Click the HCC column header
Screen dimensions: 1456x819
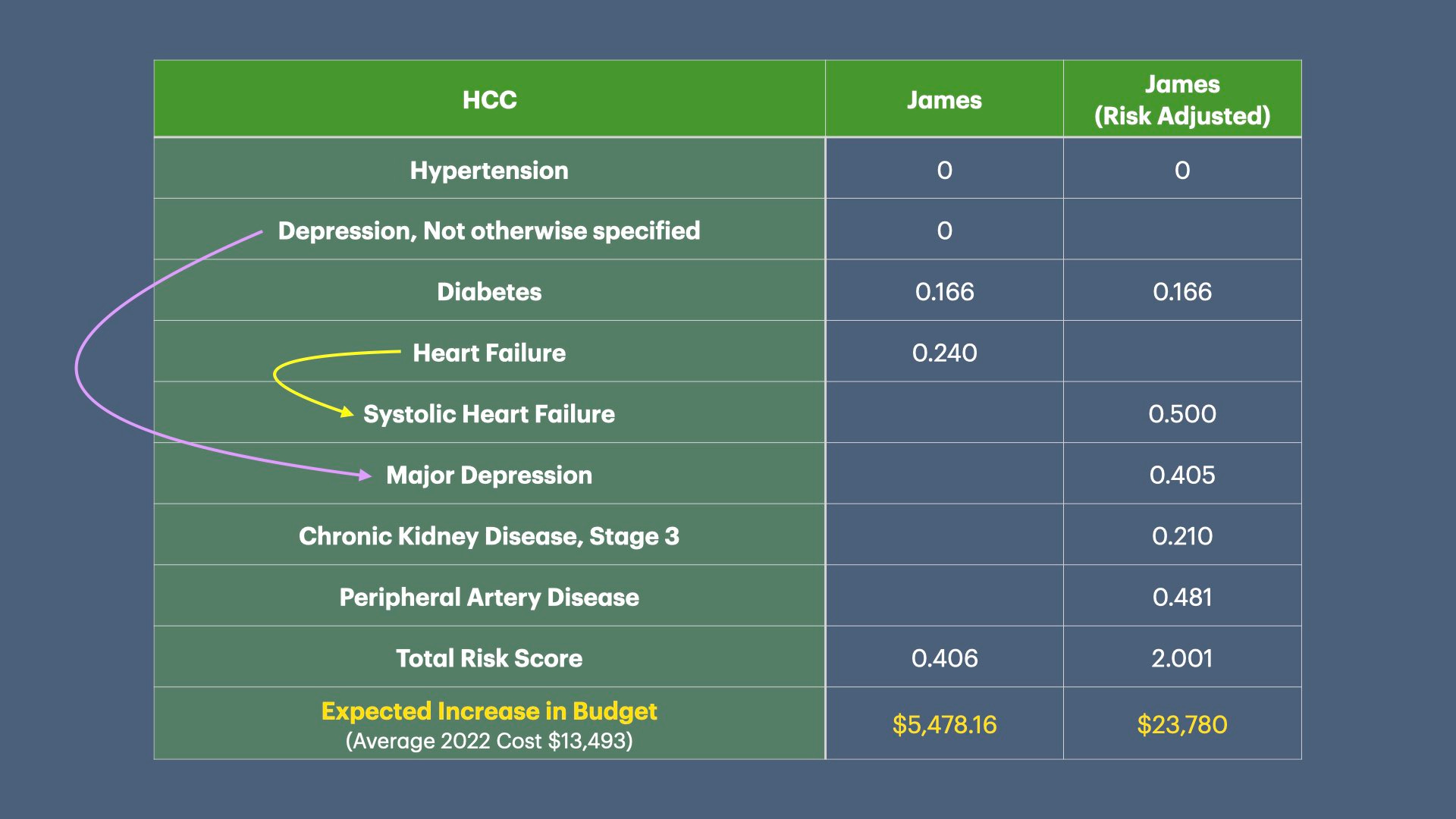[489, 99]
